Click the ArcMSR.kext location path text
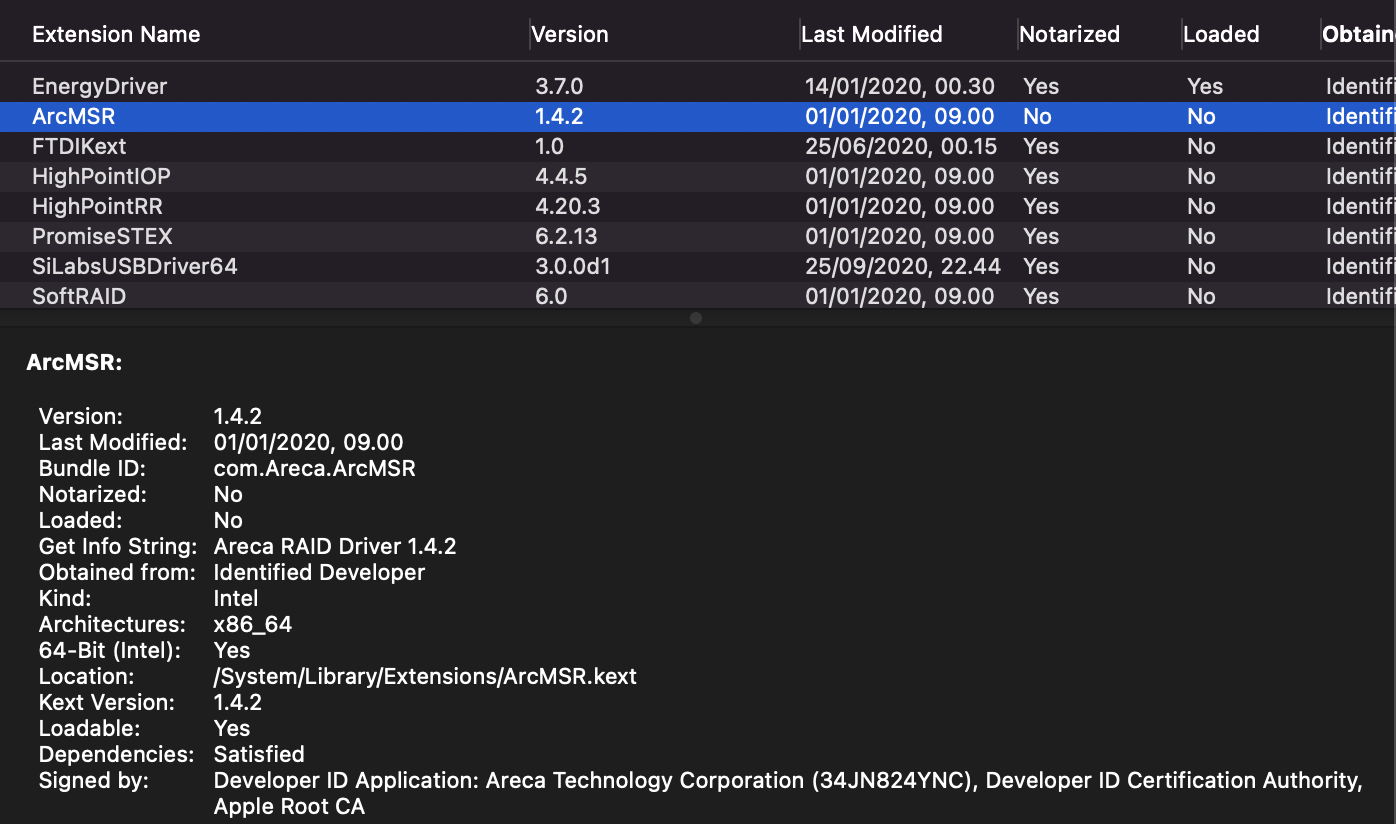The image size is (1396, 824). tap(425, 677)
